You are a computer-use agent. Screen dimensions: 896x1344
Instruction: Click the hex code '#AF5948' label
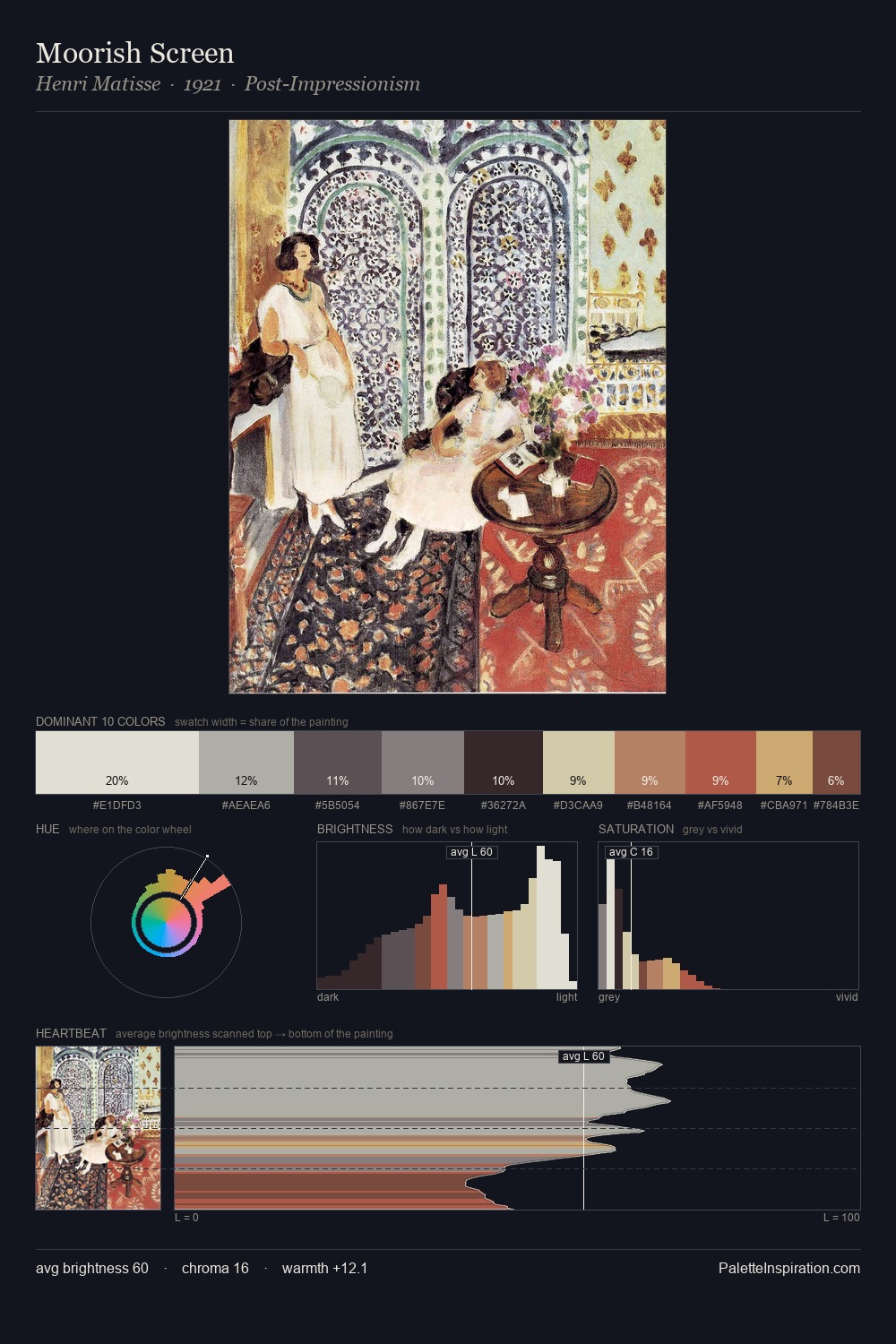pyautogui.click(x=720, y=805)
